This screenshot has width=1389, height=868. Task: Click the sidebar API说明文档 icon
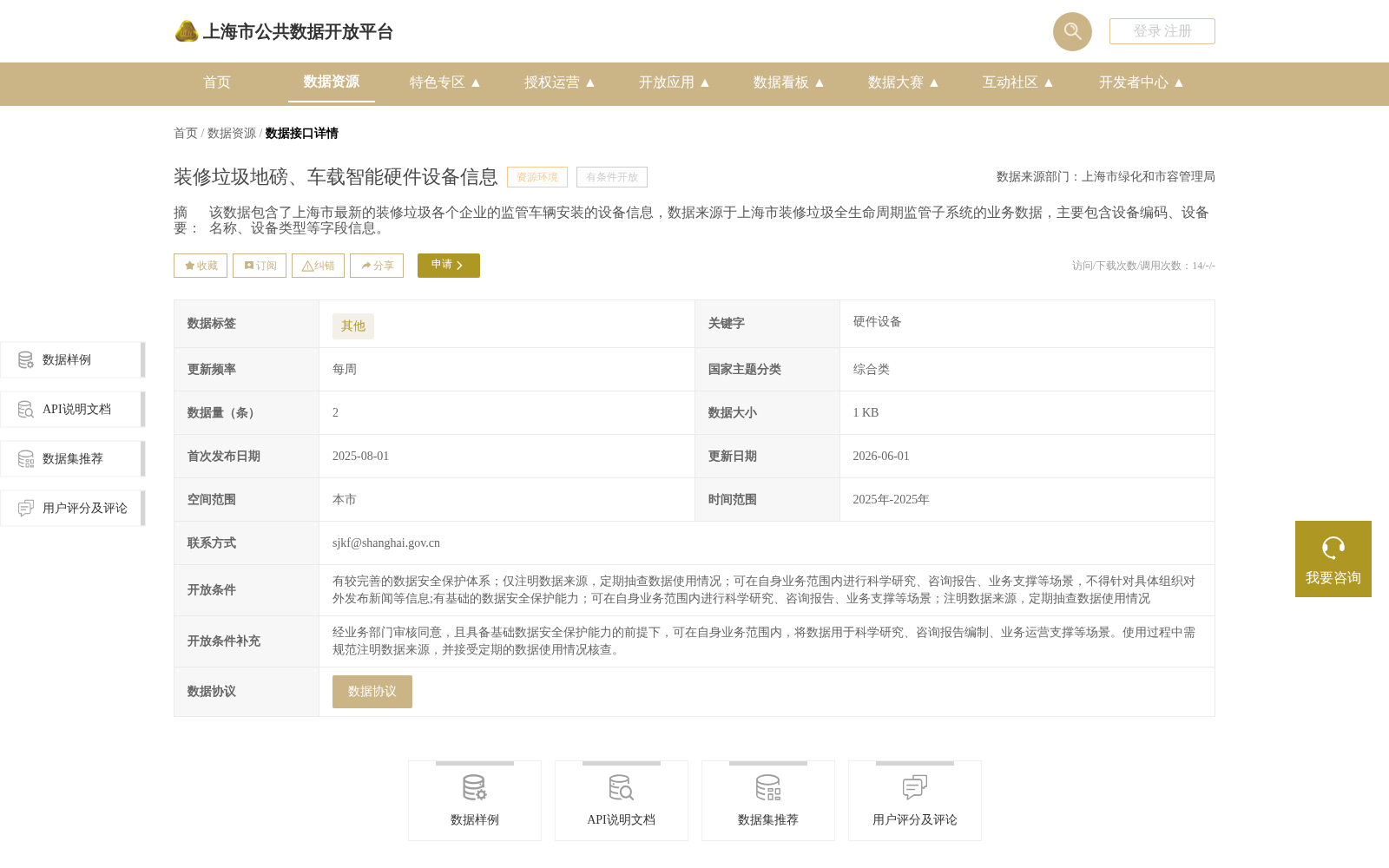click(26, 409)
